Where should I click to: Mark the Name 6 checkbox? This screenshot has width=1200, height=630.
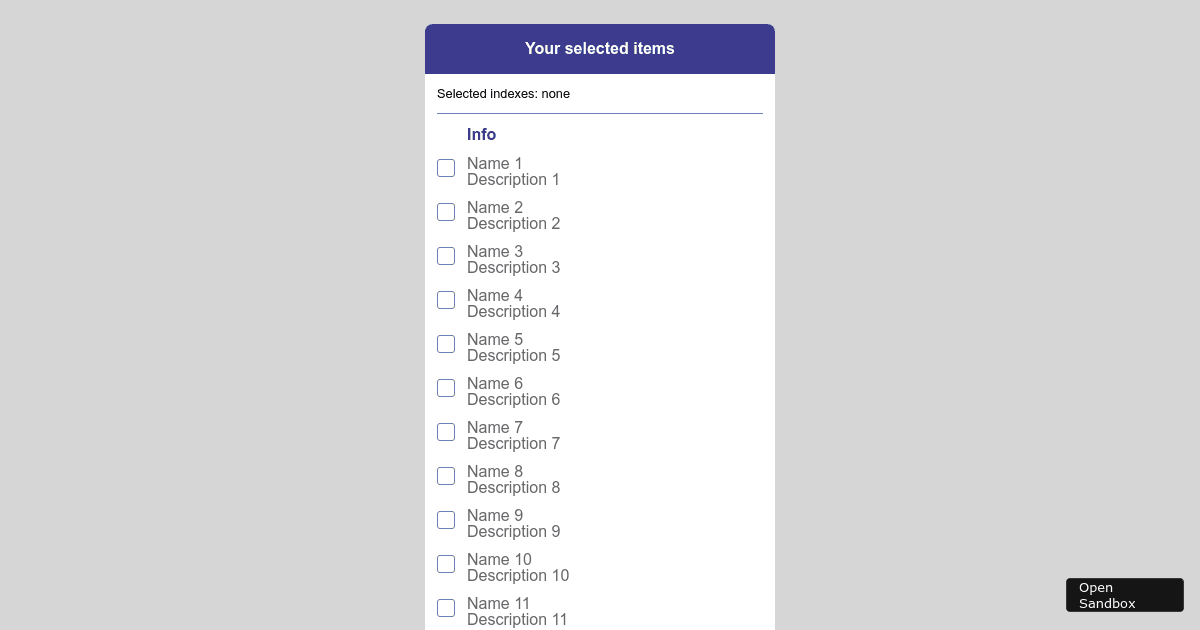point(446,388)
